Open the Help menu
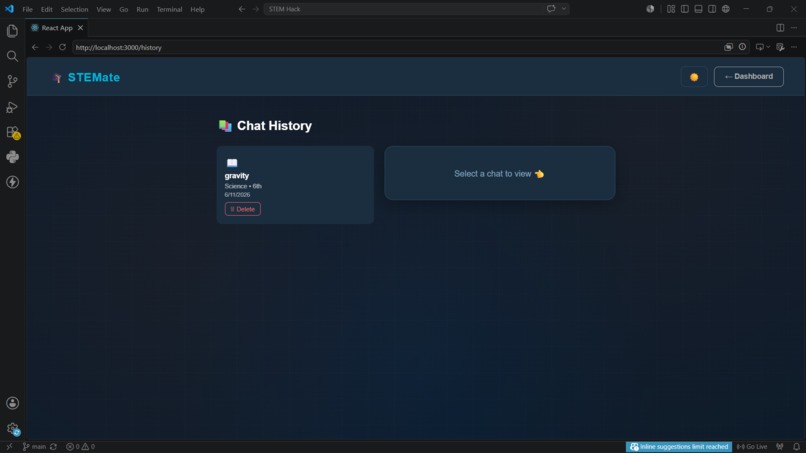 197,9
